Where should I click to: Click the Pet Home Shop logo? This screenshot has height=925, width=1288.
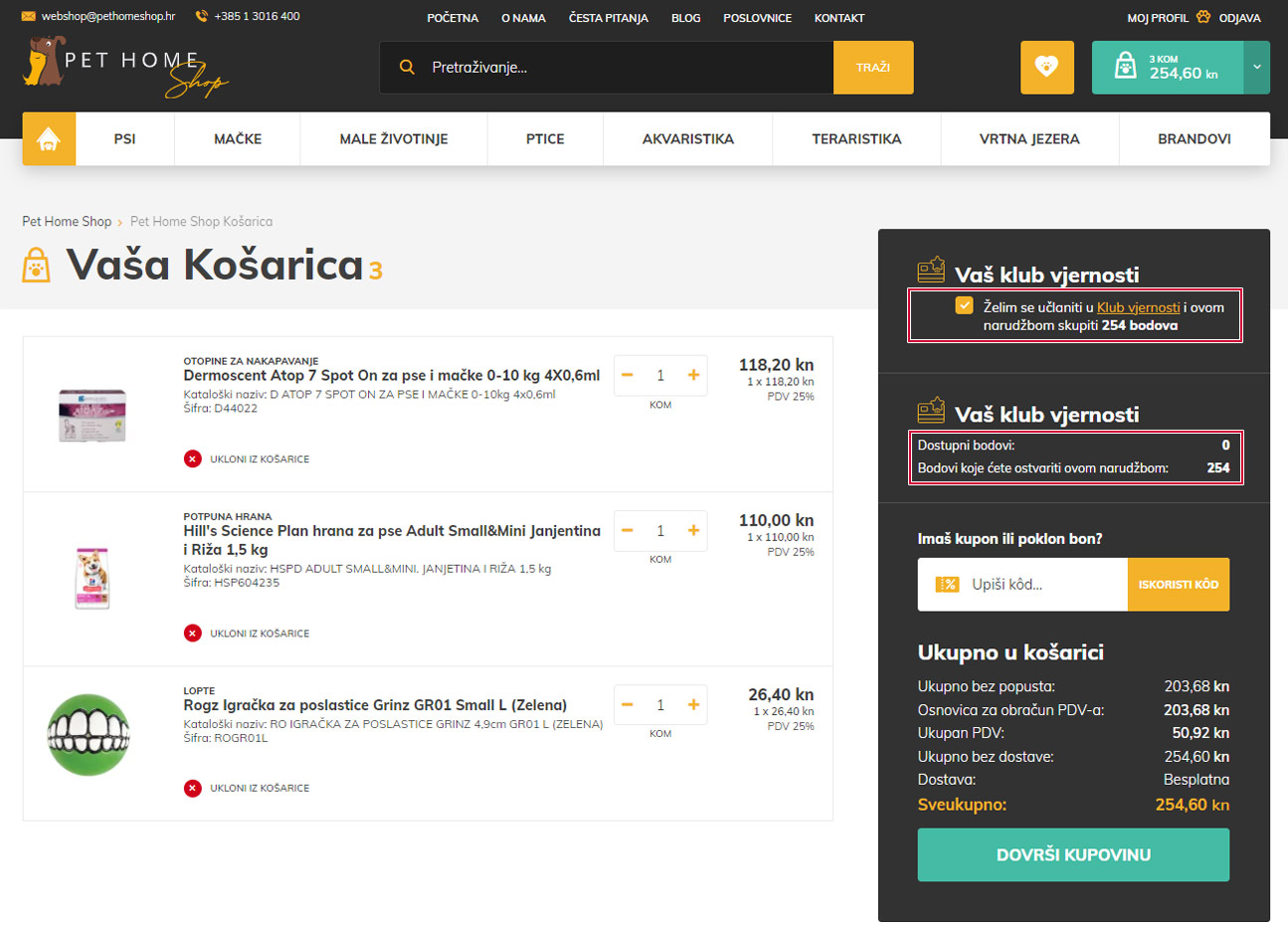point(124,68)
